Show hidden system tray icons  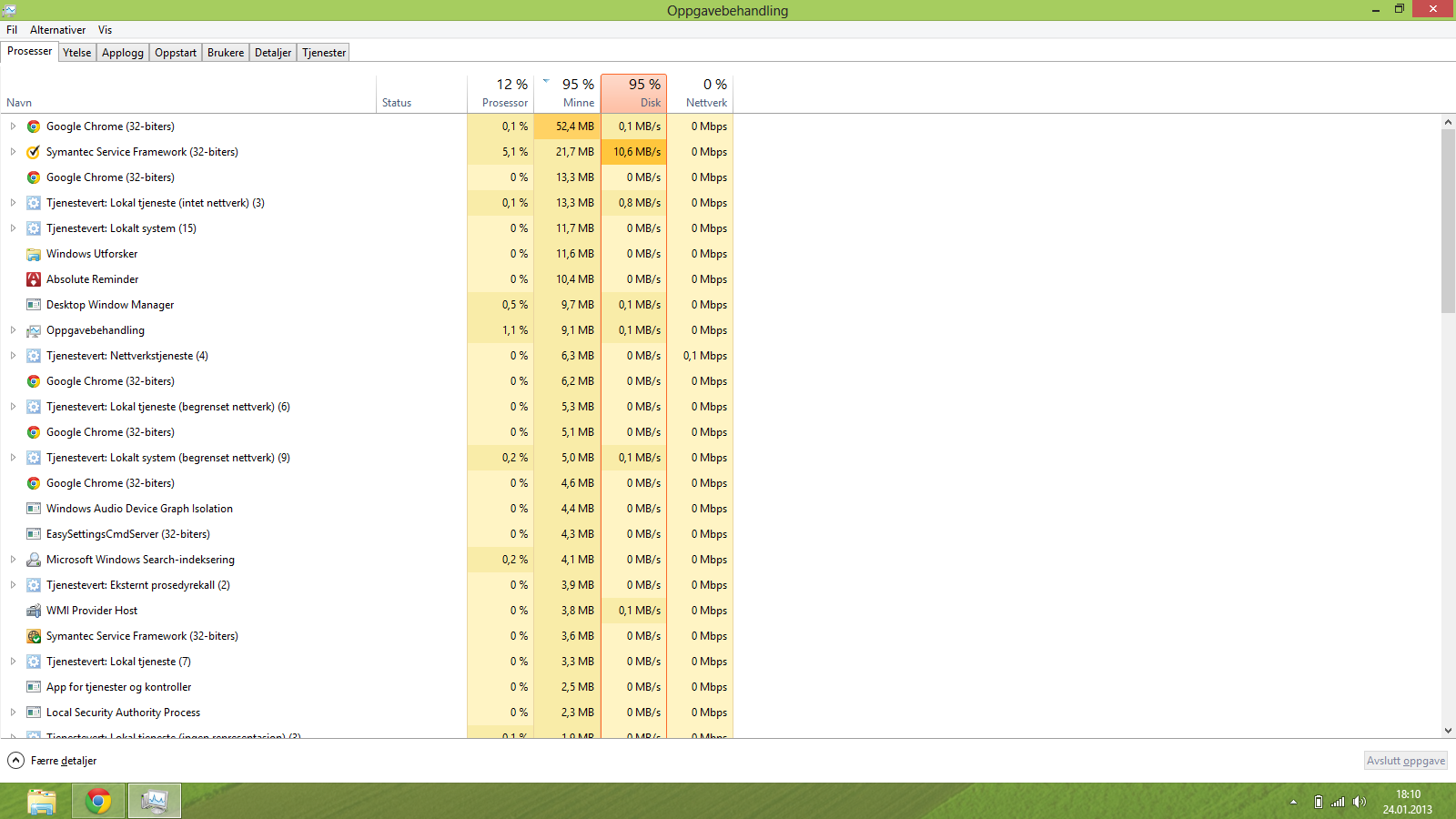(1293, 802)
